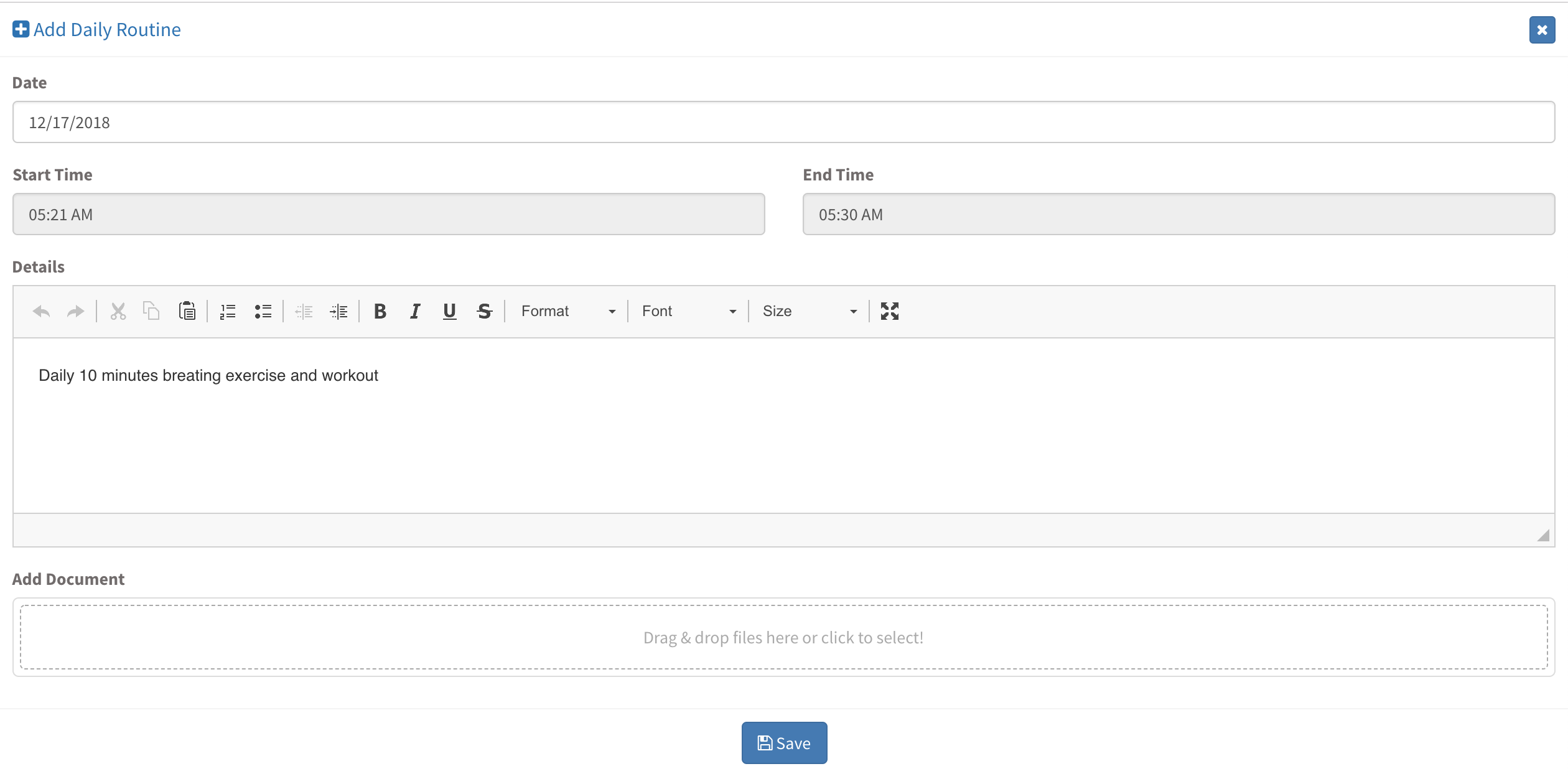Click the Paste clipboard icon
This screenshot has width=1568, height=779.
(187, 311)
